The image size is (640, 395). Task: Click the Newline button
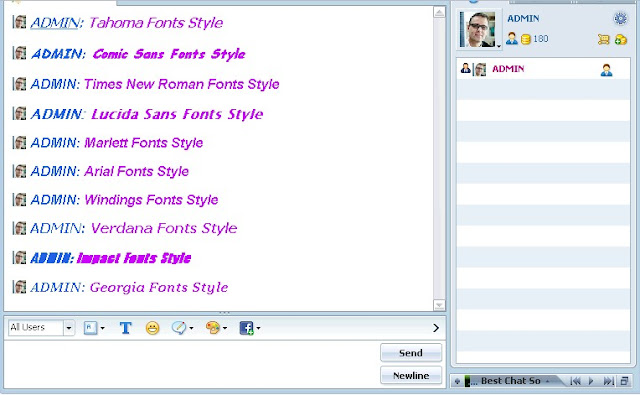(411, 375)
